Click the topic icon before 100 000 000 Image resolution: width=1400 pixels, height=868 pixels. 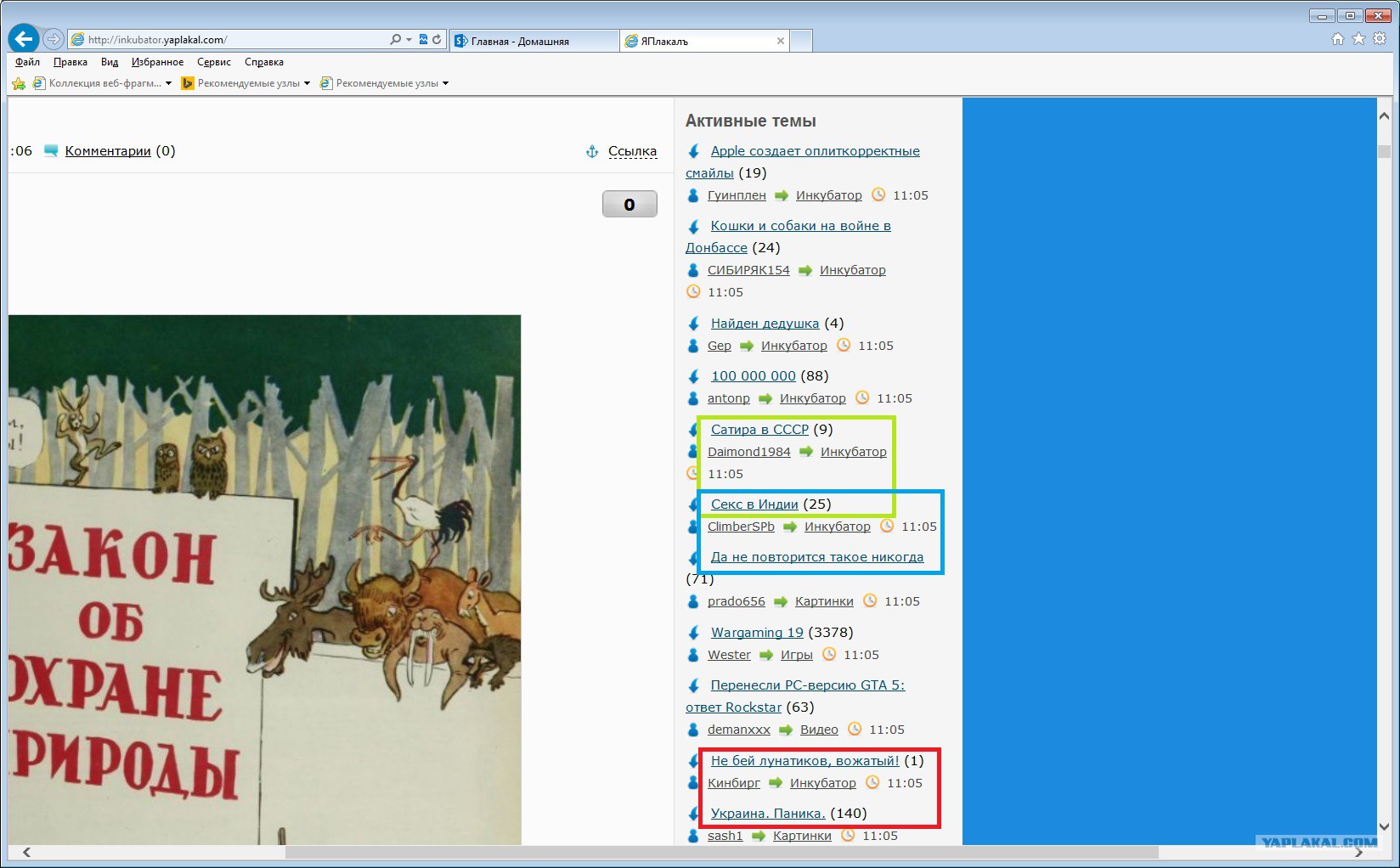(x=694, y=376)
